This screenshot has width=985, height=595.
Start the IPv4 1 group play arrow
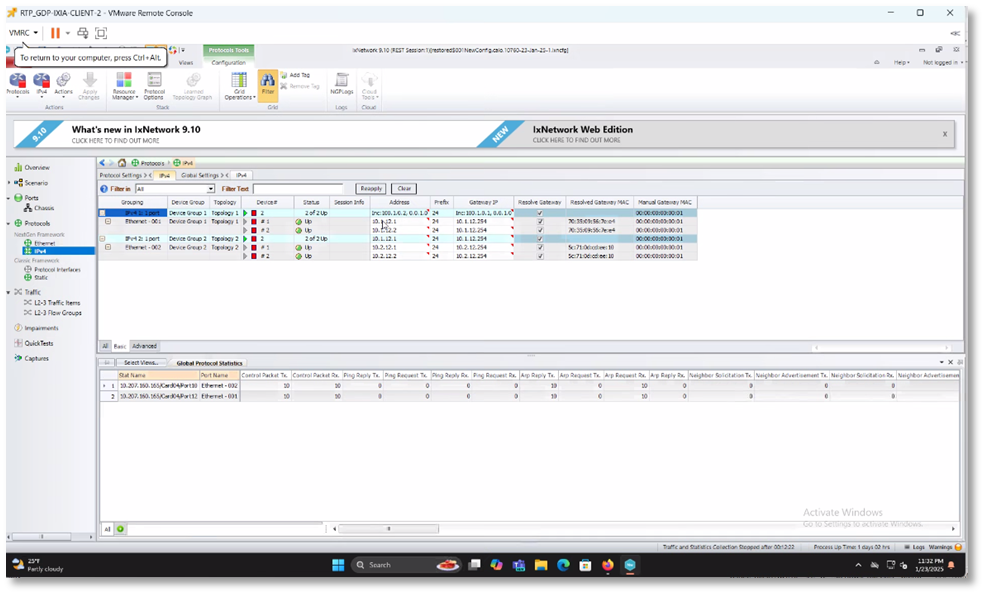pyautogui.click(x=246, y=213)
